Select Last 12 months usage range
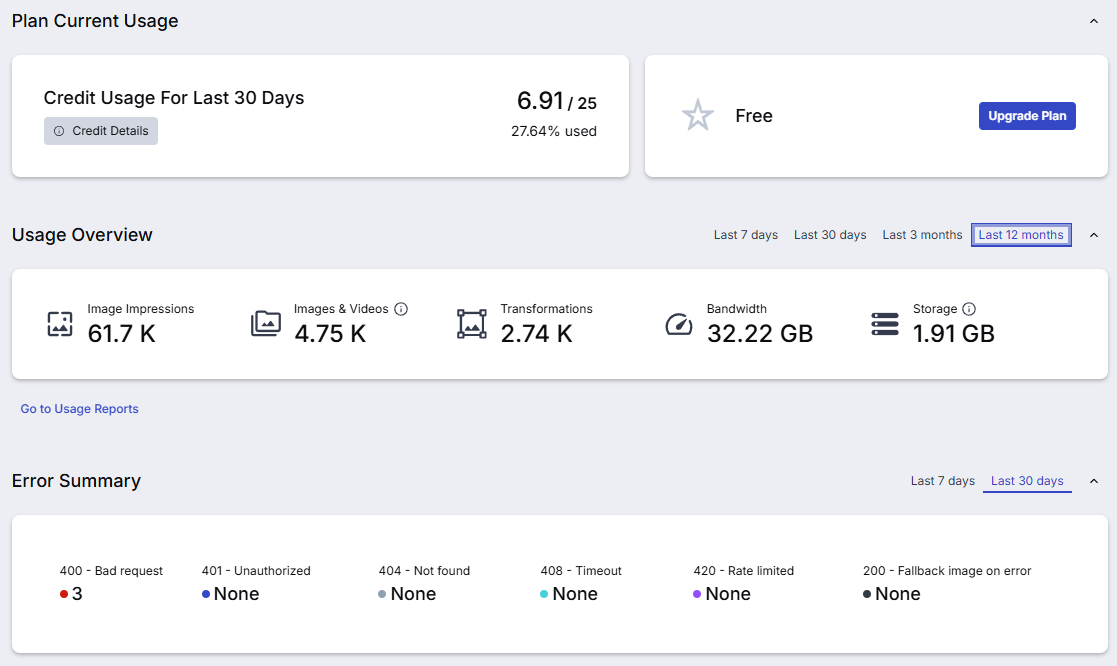This screenshot has height=666, width=1117. point(1021,235)
